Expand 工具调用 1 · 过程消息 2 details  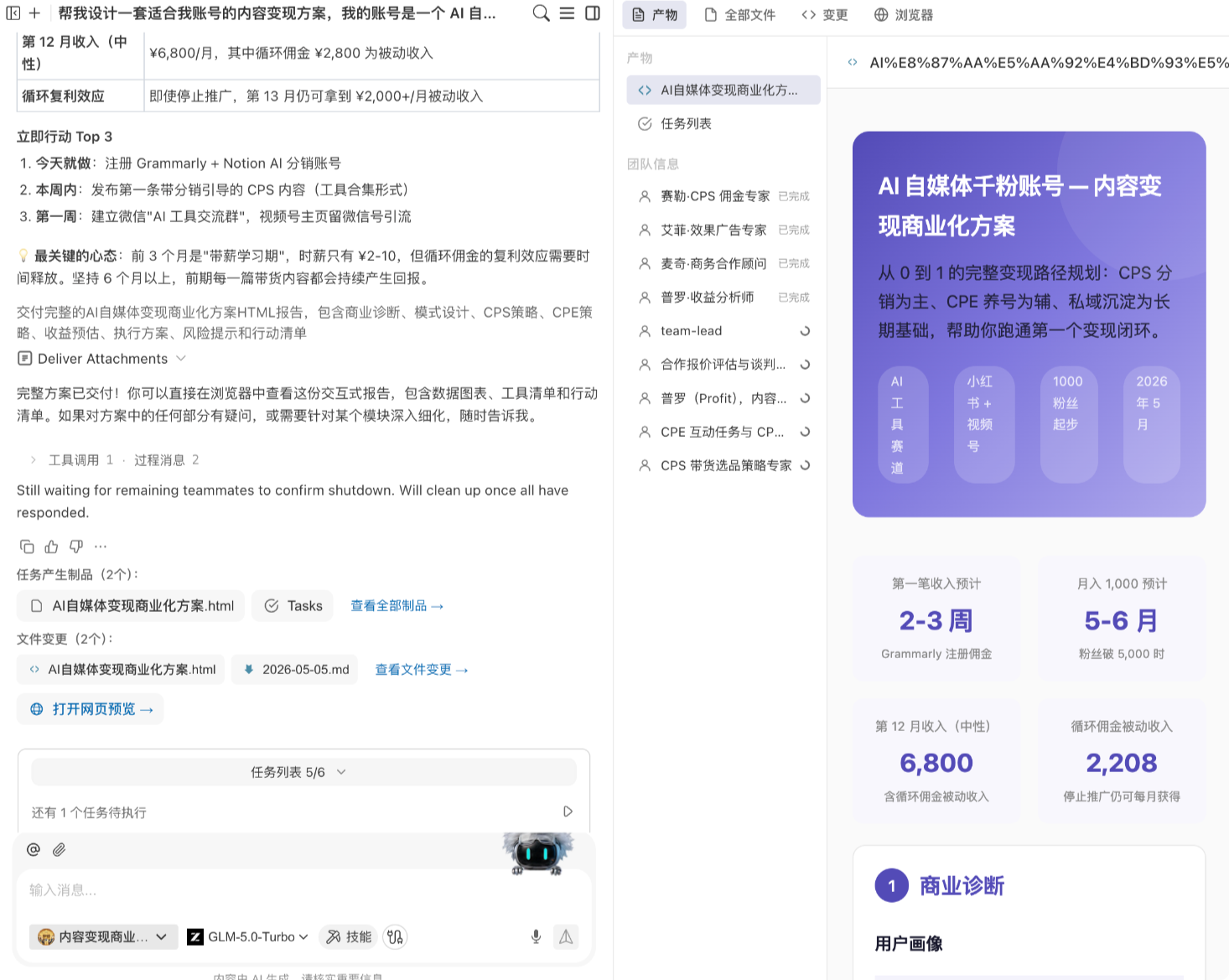pos(114,459)
